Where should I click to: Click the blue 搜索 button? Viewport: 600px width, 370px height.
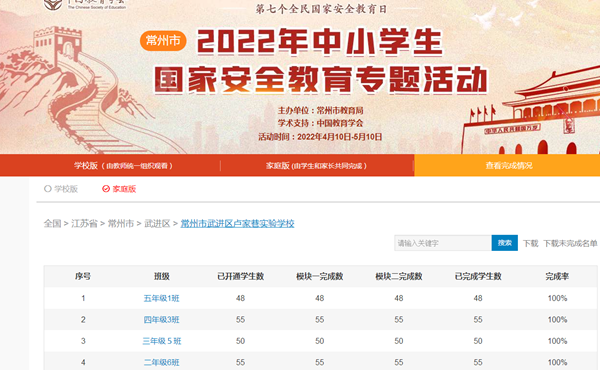pos(504,243)
